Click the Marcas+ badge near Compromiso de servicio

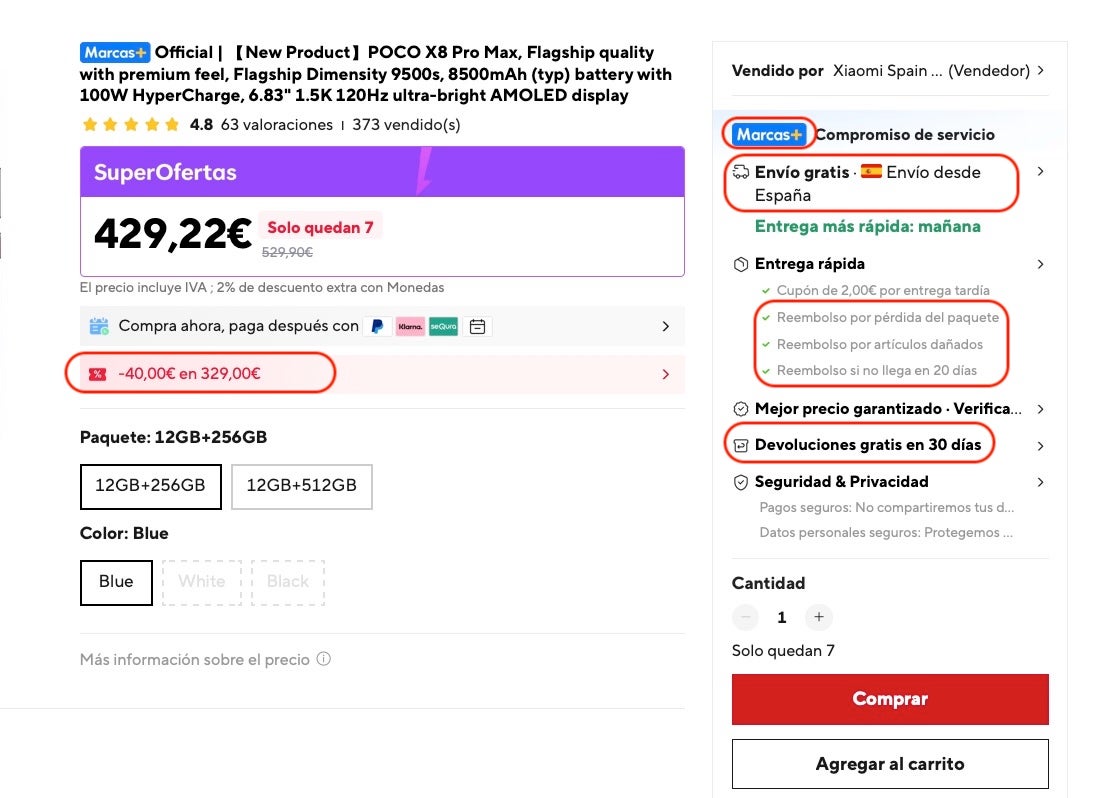(x=768, y=132)
